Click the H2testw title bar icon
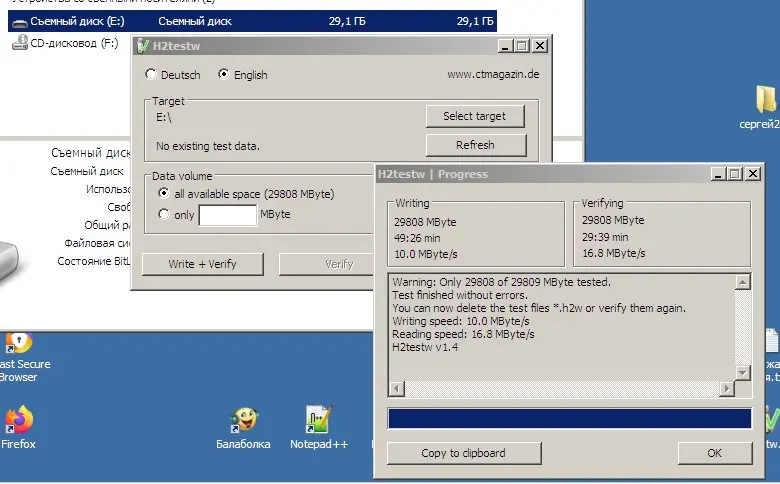This screenshot has width=780, height=484. click(143, 46)
